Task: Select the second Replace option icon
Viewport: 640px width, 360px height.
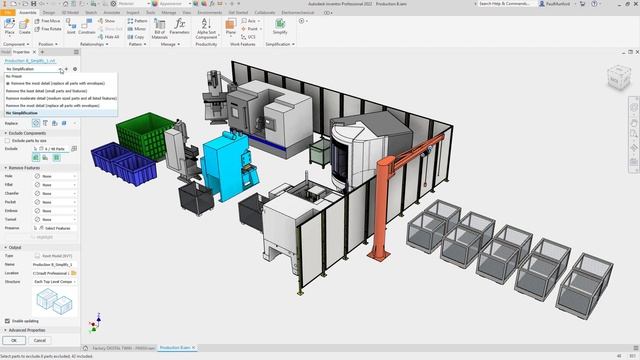Action: pyautogui.click(x=45, y=123)
